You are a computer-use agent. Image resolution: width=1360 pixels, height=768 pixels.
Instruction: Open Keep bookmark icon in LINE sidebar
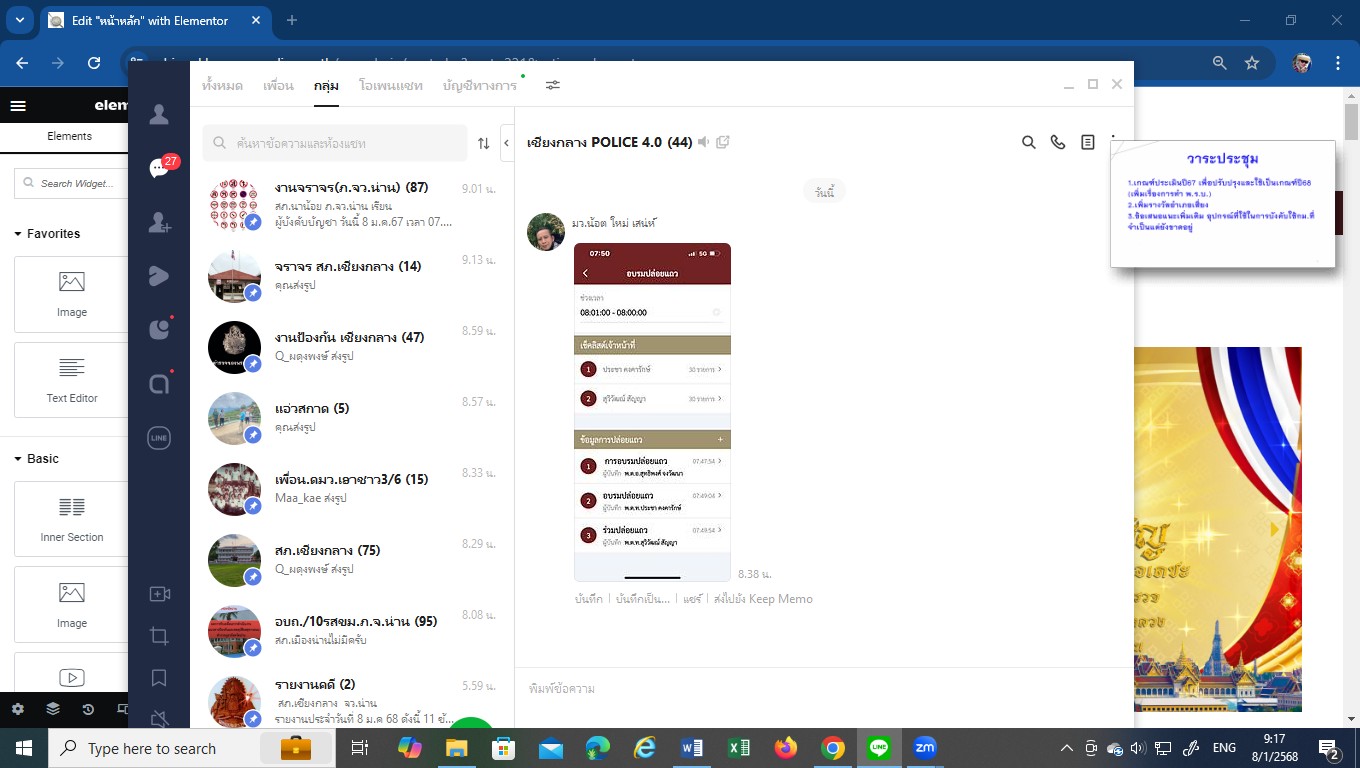(159, 678)
